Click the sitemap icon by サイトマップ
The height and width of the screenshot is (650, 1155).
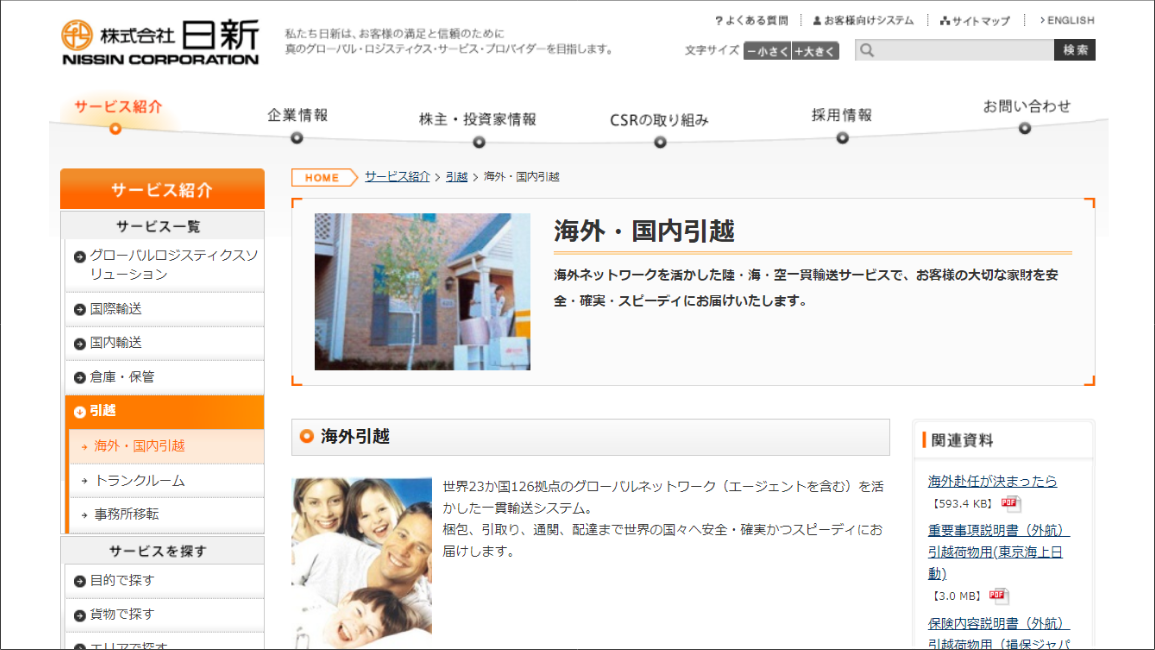click(x=945, y=21)
